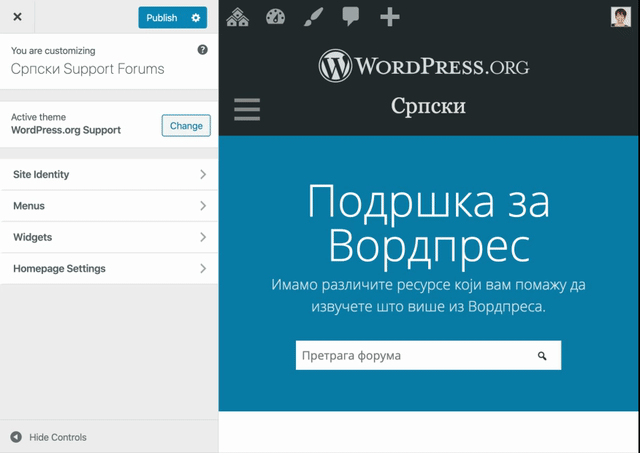Open publish settings gear icon
Viewport: 640px width, 453px height.
tap(196, 18)
